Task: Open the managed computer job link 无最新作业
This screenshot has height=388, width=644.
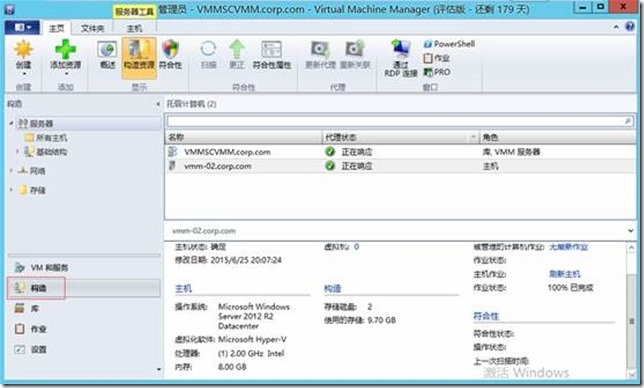Action: click(x=569, y=247)
